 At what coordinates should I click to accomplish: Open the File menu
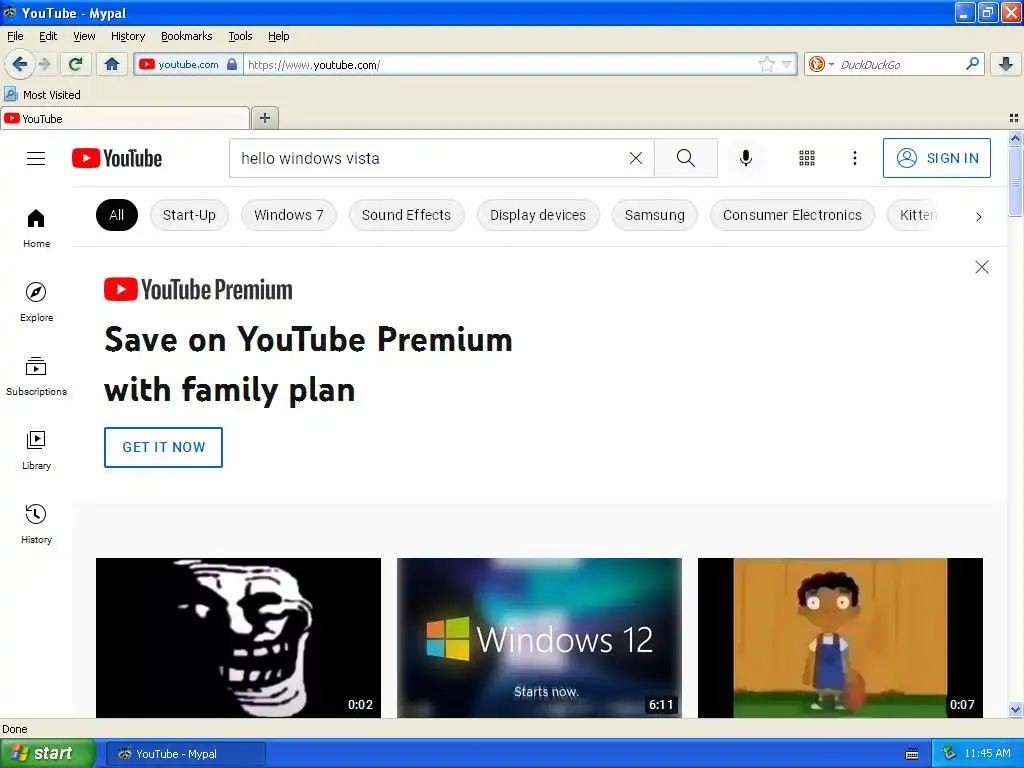pyautogui.click(x=15, y=36)
